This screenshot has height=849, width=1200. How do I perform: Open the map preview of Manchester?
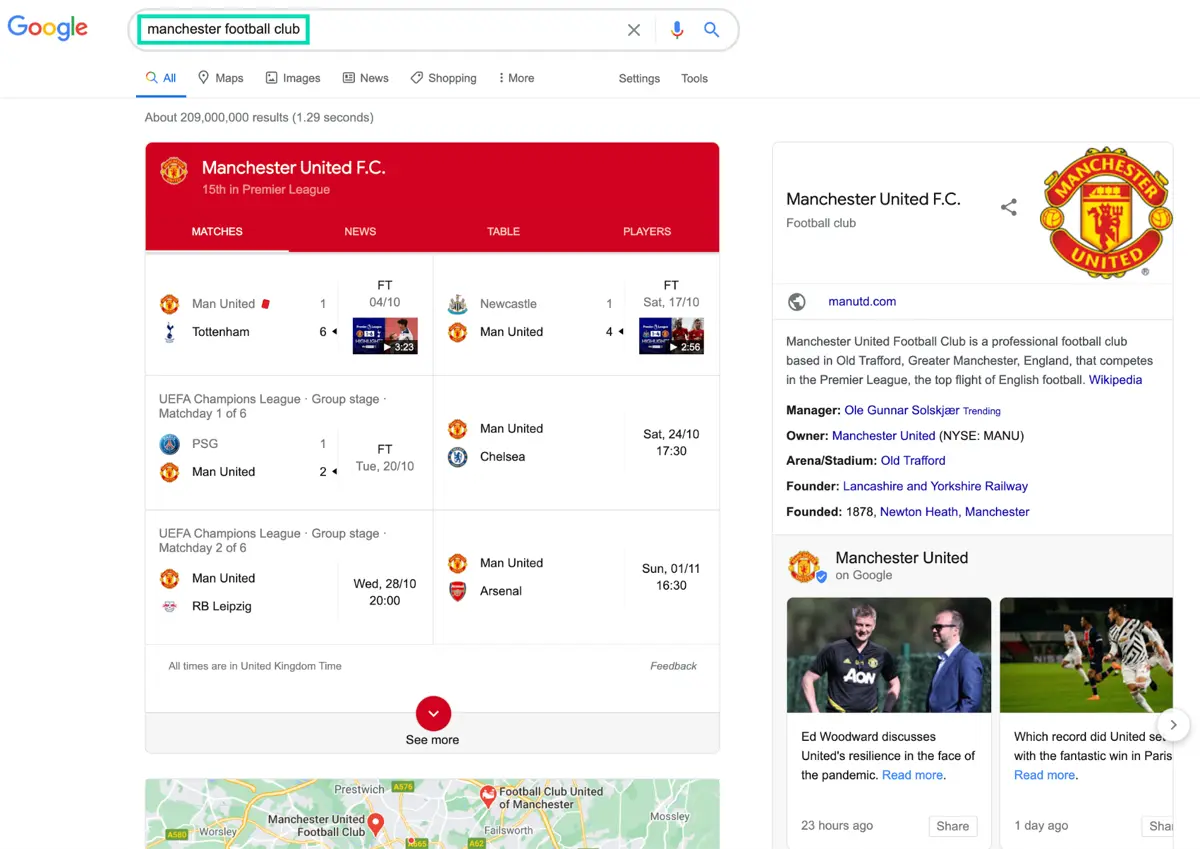[x=432, y=814]
